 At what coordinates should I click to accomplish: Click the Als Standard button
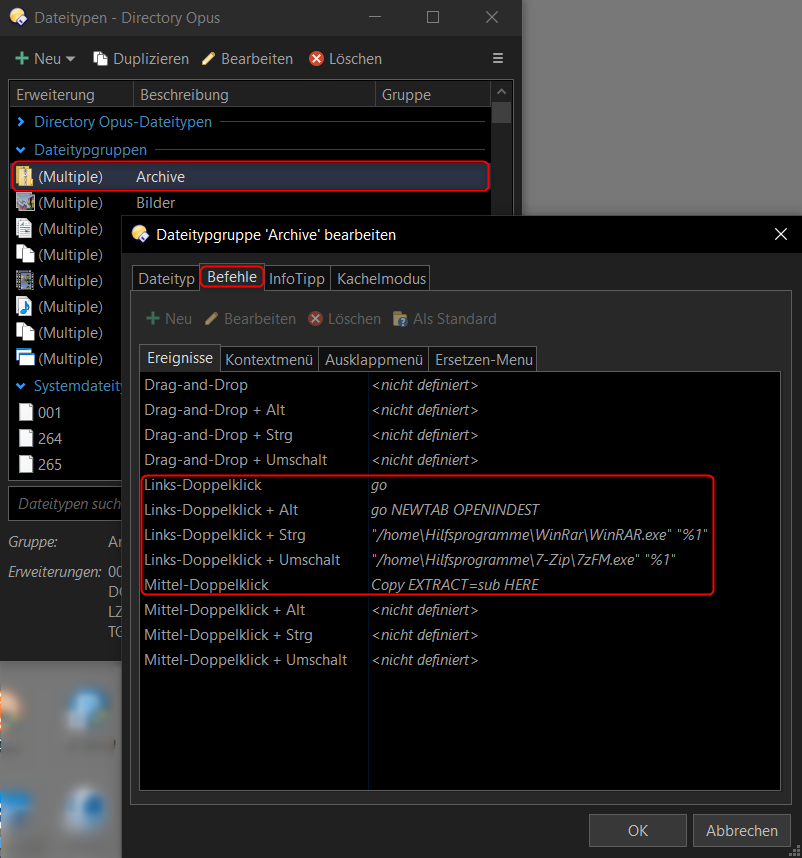(x=445, y=318)
